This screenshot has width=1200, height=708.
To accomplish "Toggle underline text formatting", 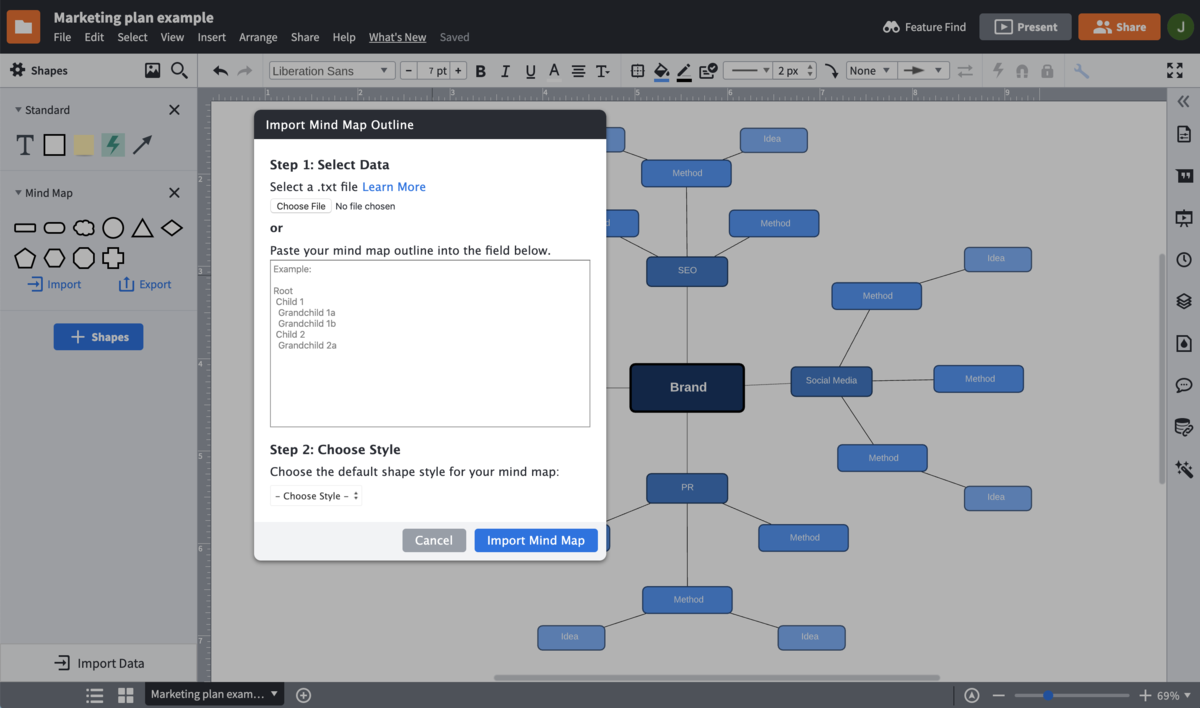I will 530,71.
